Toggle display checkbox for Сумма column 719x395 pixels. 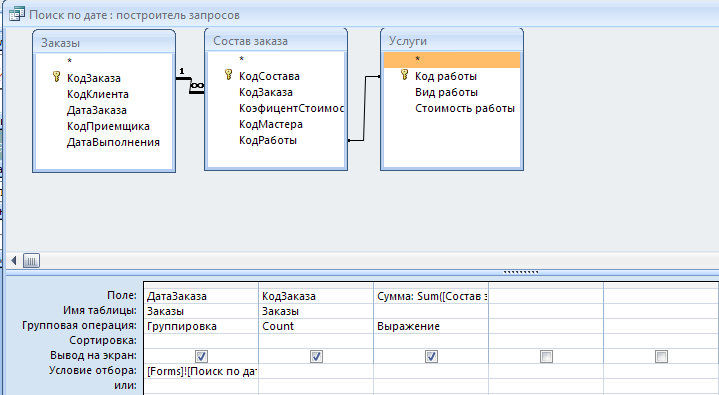pos(431,356)
